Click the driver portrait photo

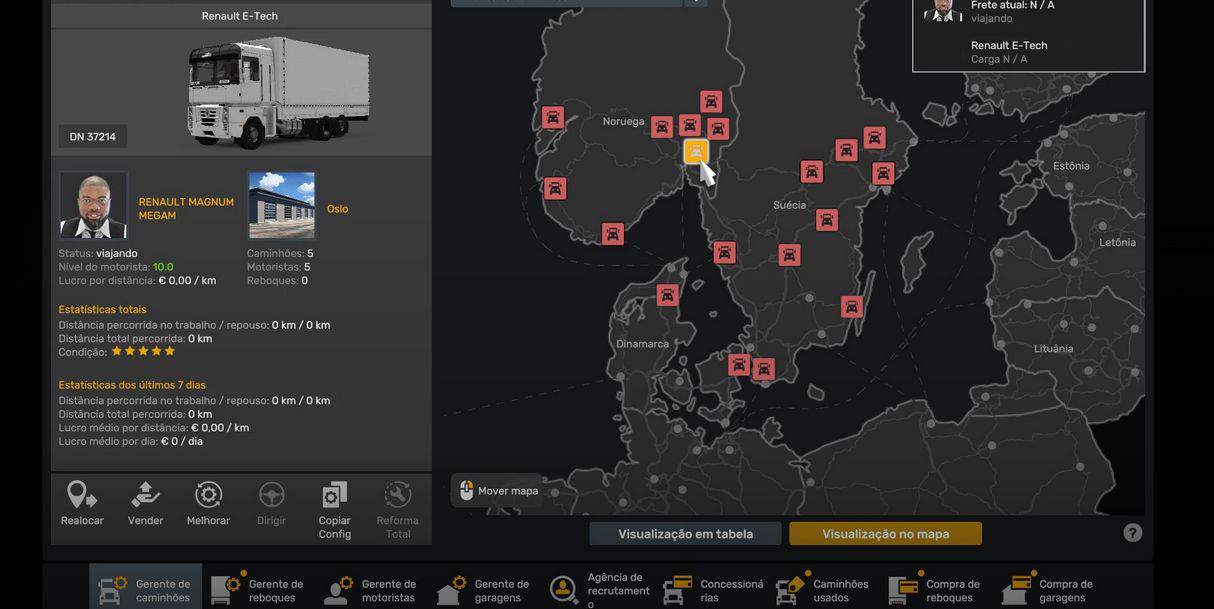tap(93, 205)
